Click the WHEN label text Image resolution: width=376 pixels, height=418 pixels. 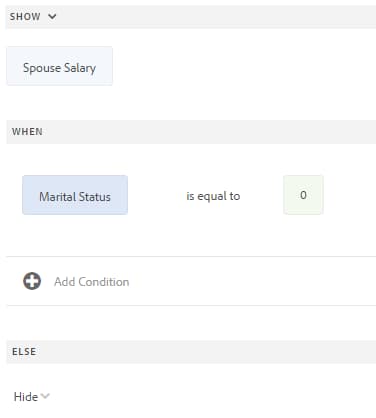(27, 132)
